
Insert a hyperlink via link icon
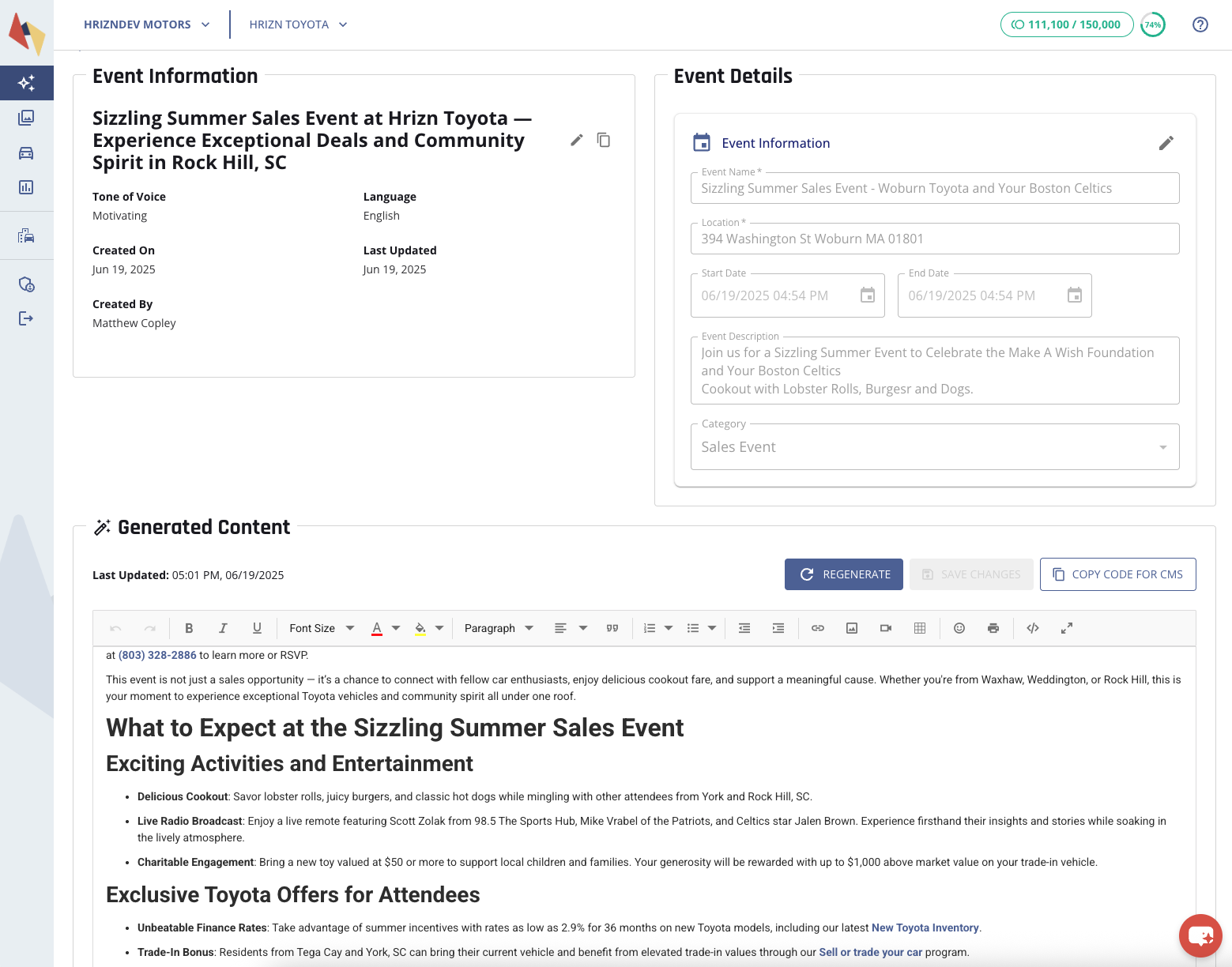[x=818, y=628]
